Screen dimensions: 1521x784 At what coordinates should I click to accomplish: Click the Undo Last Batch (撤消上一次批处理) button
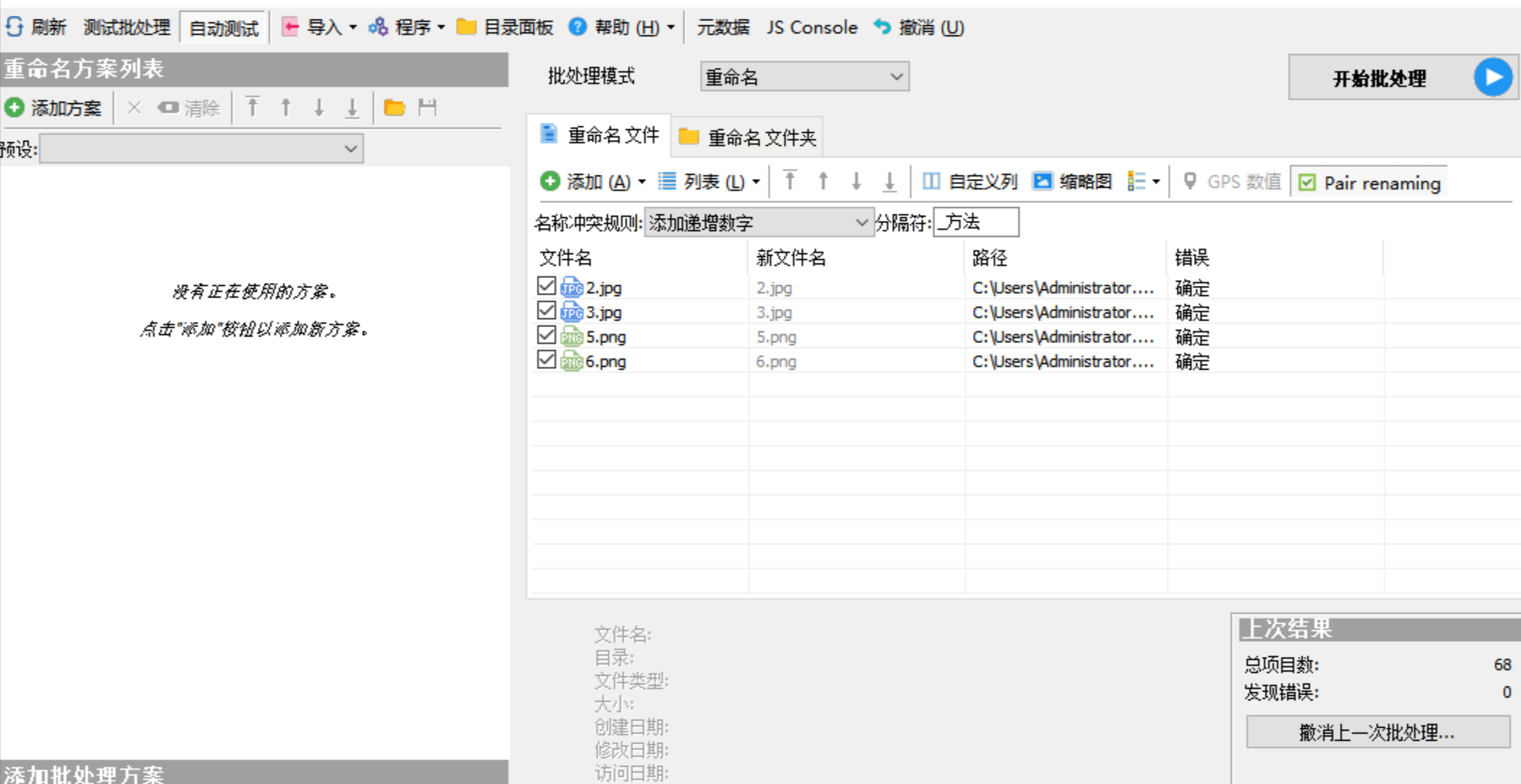tap(1377, 733)
